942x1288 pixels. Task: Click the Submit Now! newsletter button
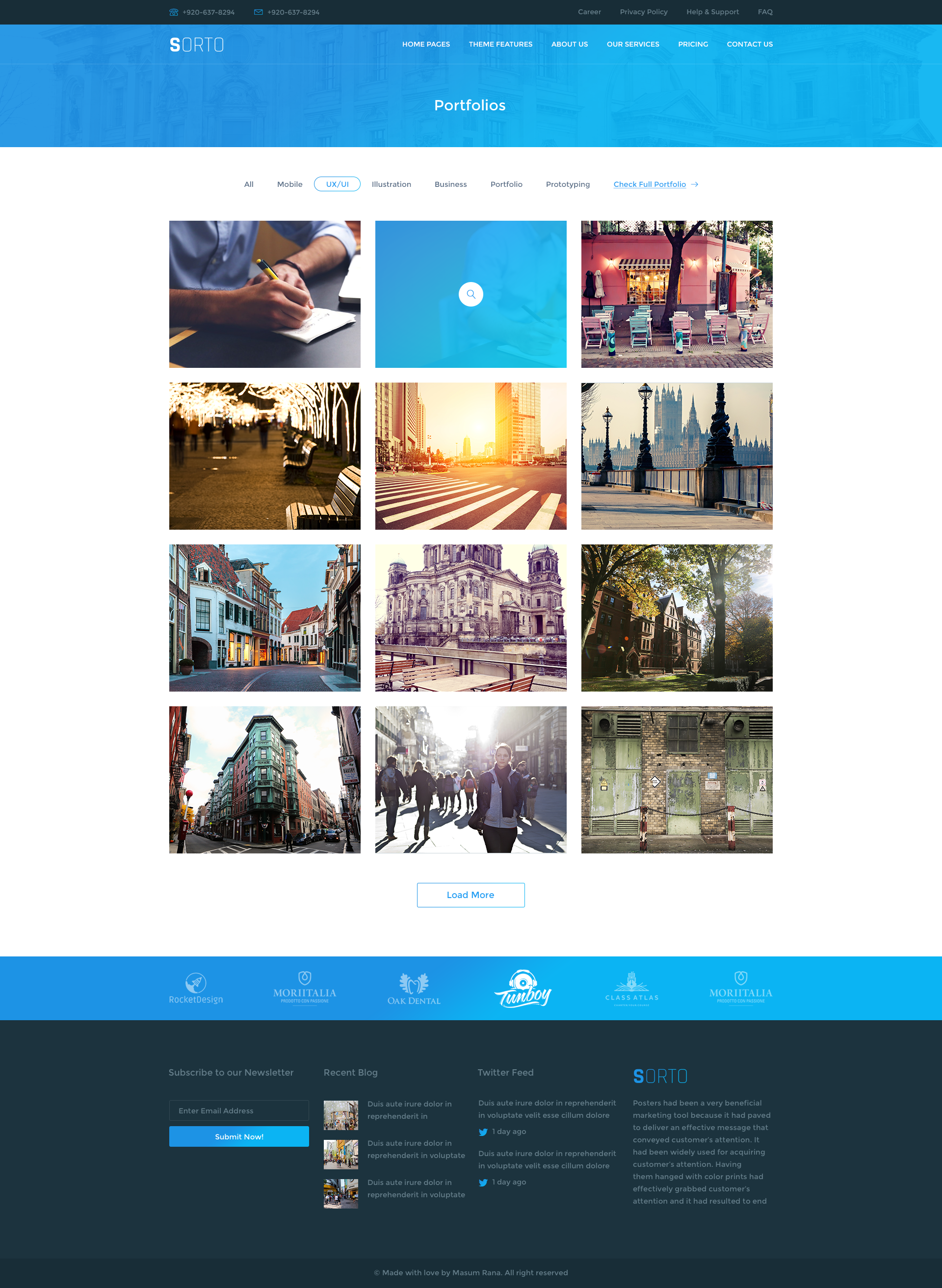point(239,1136)
